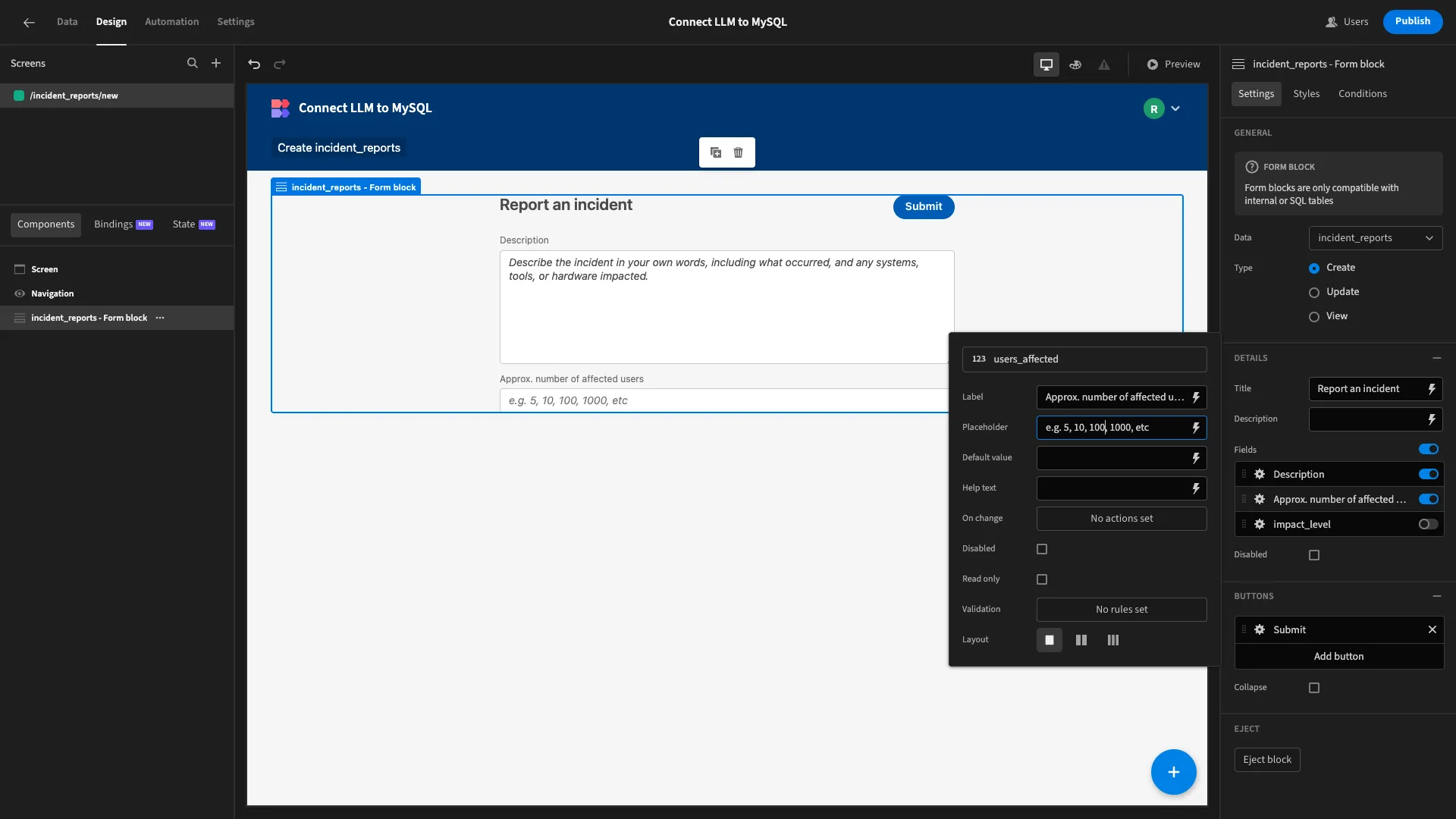Select /incident_reports/new screen
Image resolution: width=1456 pixels, height=819 pixels.
pos(117,96)
